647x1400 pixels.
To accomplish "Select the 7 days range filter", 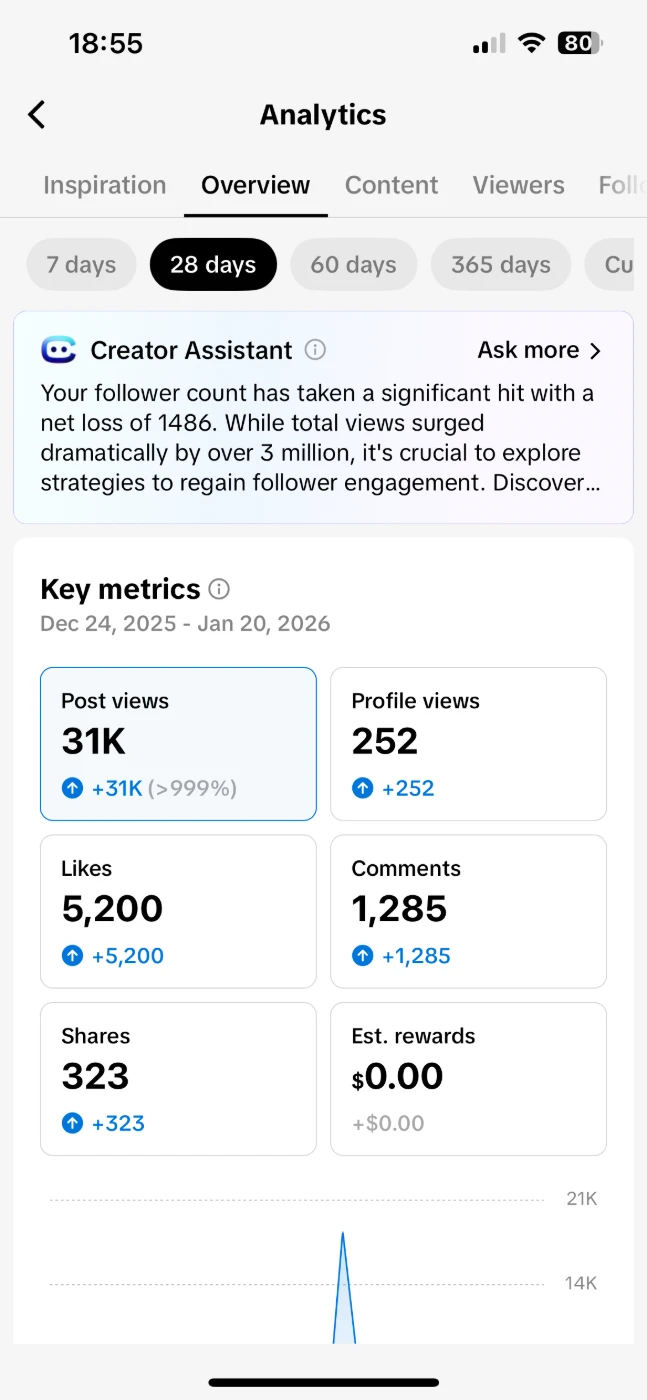I will [x=81, y=265].
